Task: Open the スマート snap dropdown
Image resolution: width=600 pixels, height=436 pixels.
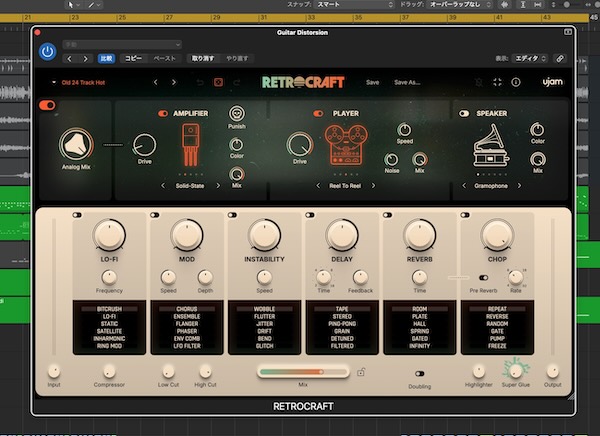Action: click(355, 5)
